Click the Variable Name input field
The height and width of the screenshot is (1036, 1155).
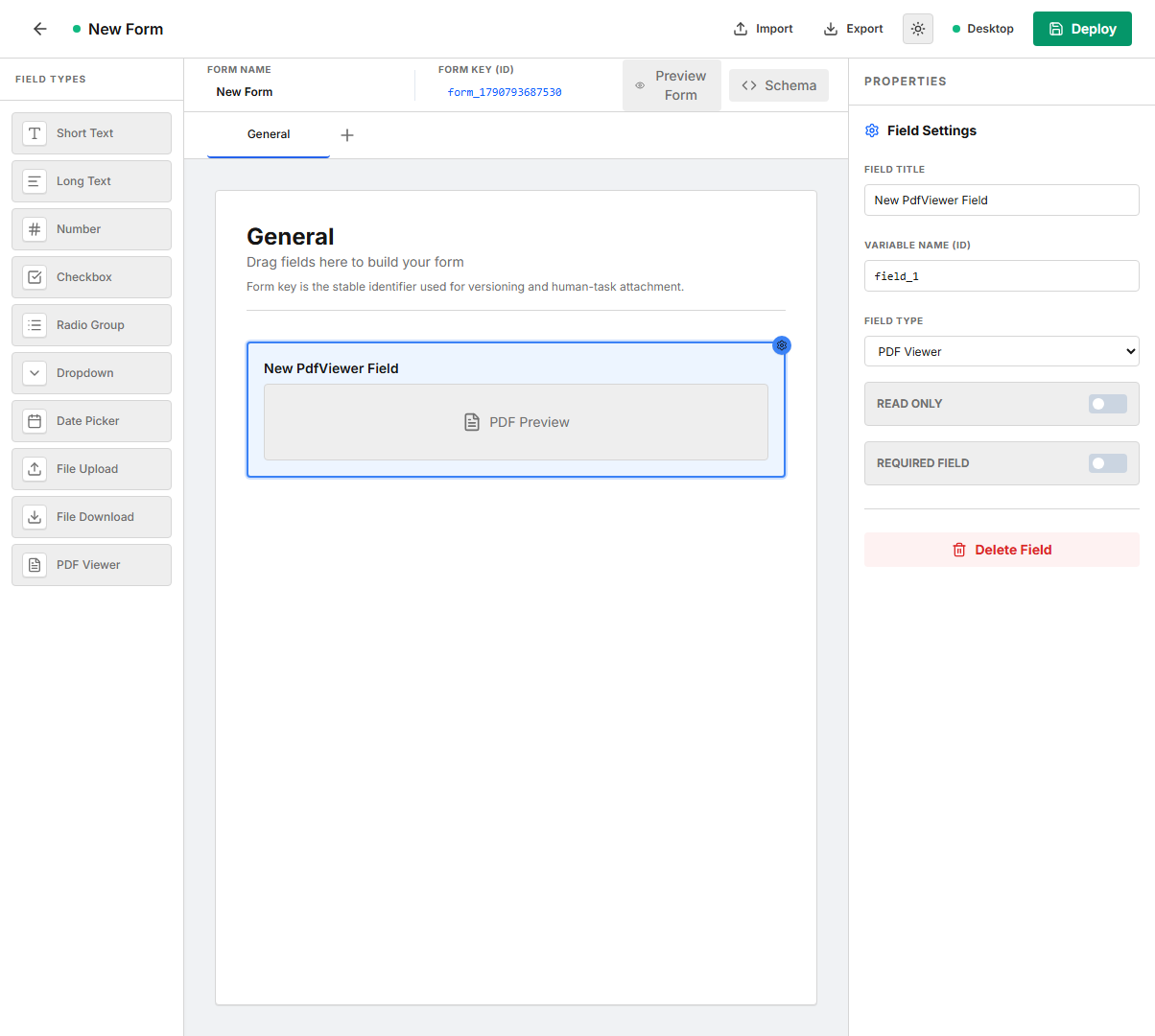(1002, 276)
